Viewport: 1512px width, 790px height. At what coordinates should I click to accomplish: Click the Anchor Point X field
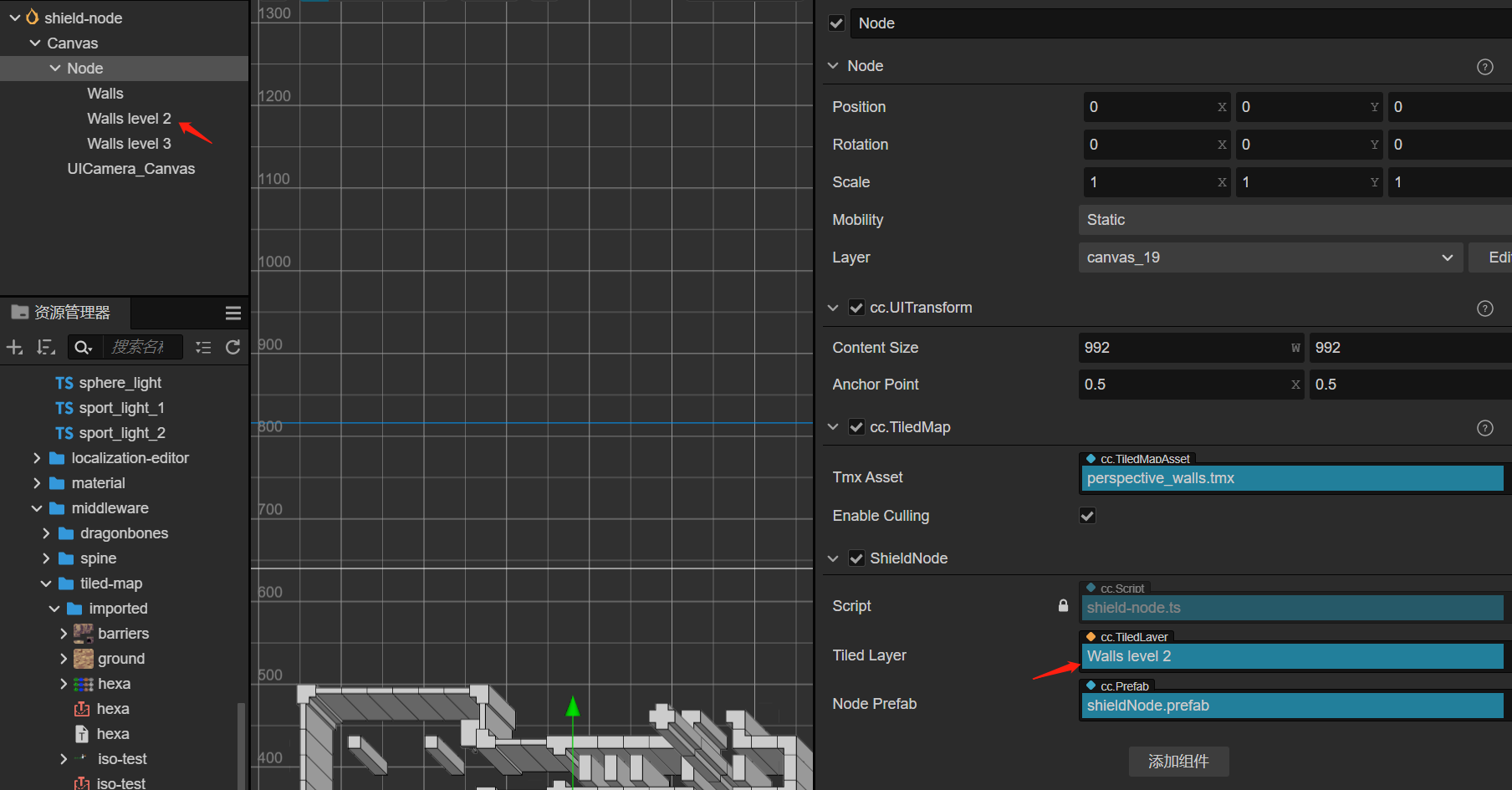point(1192,385)
